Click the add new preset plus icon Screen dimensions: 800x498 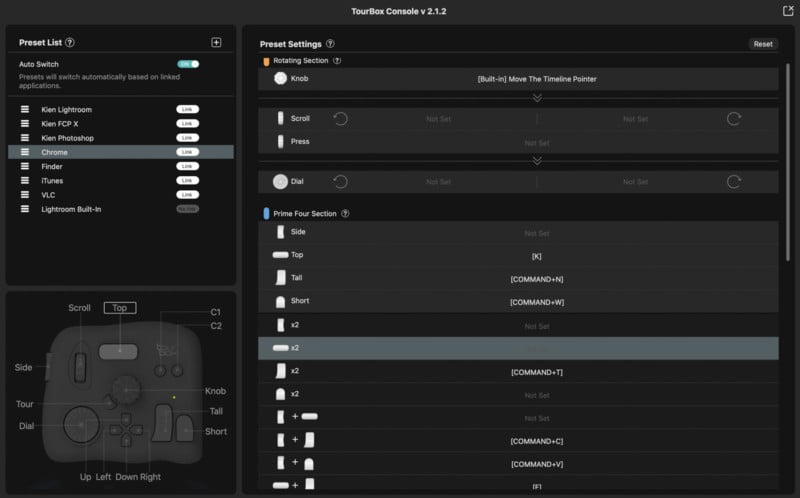pos(216,42)
